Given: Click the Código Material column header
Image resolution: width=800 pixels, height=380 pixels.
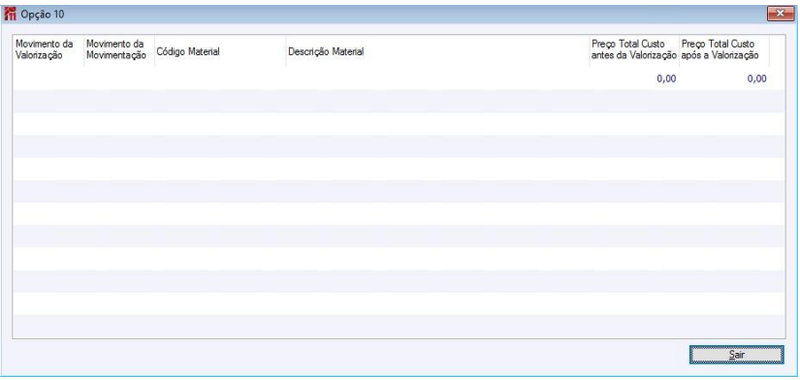Looking at the screenshot, I should pos(220,51).
